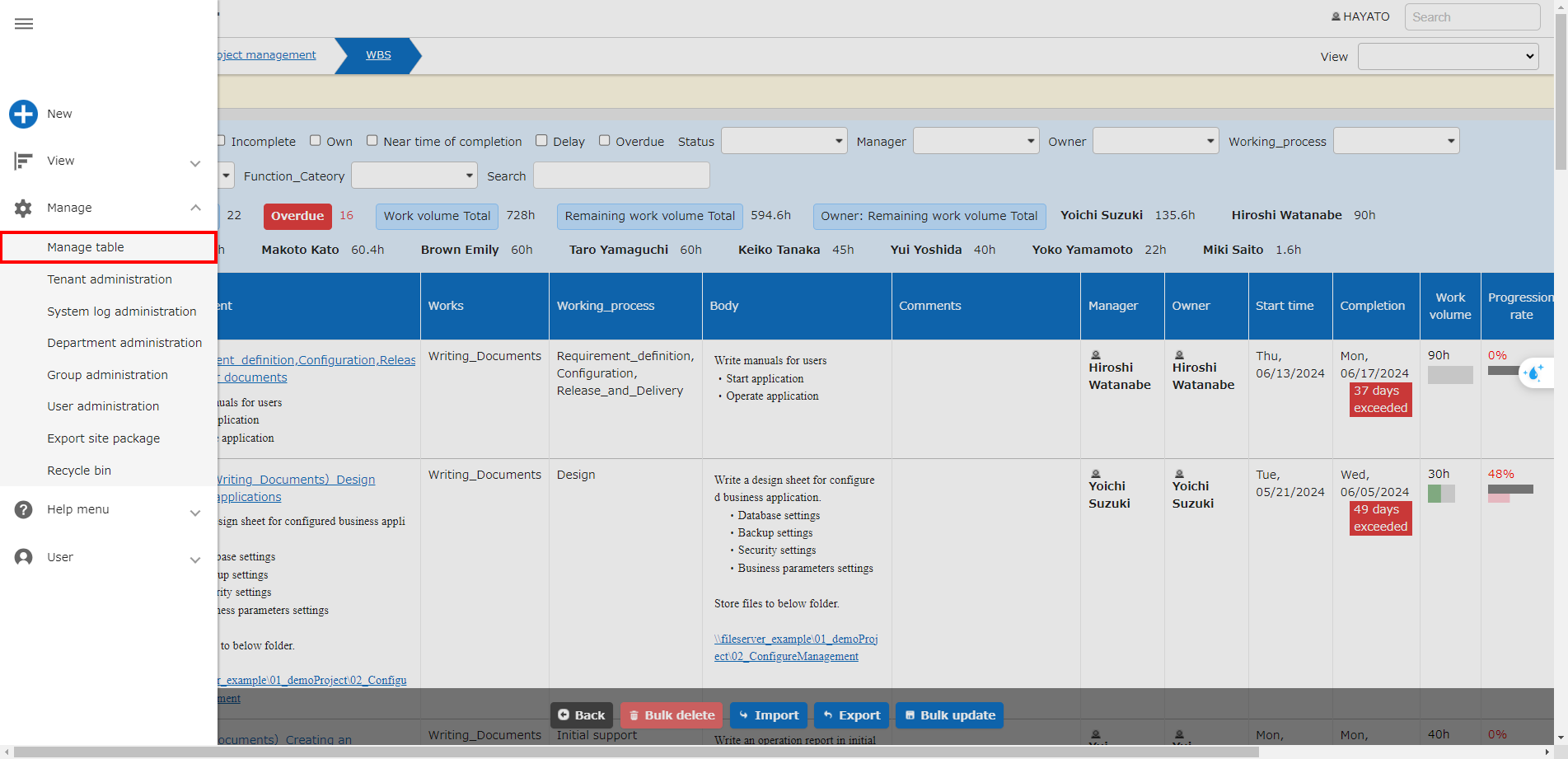Click the 48% progression rate bar
The height and width of the screenshot is (759, 1568).
click(x=1510, y=493)
